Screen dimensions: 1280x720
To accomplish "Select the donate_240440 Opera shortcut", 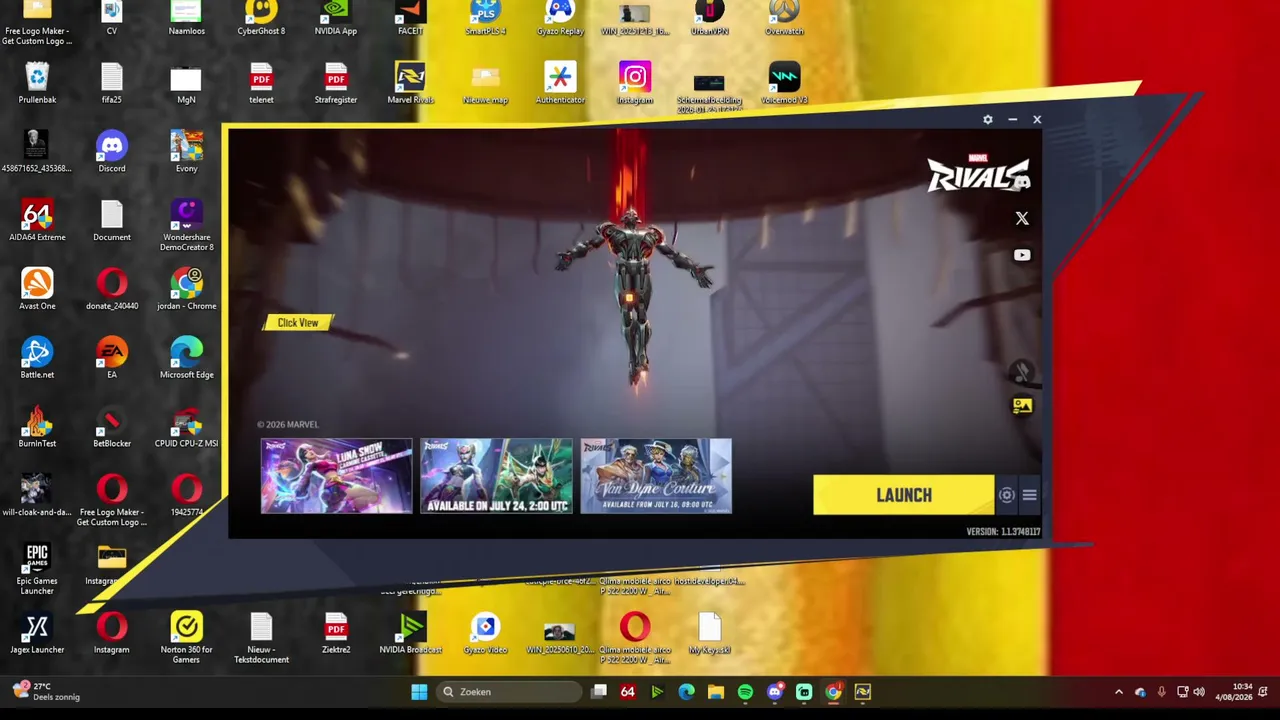I will coord(112,289).
